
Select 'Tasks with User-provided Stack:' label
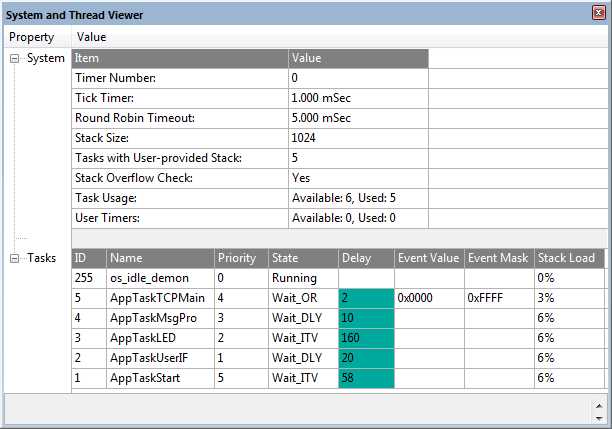tap(158, 158)
